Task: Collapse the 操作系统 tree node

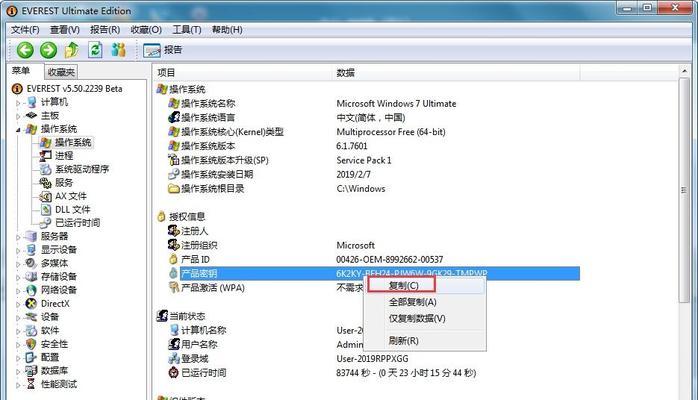Action: click(x=18, y=129)
